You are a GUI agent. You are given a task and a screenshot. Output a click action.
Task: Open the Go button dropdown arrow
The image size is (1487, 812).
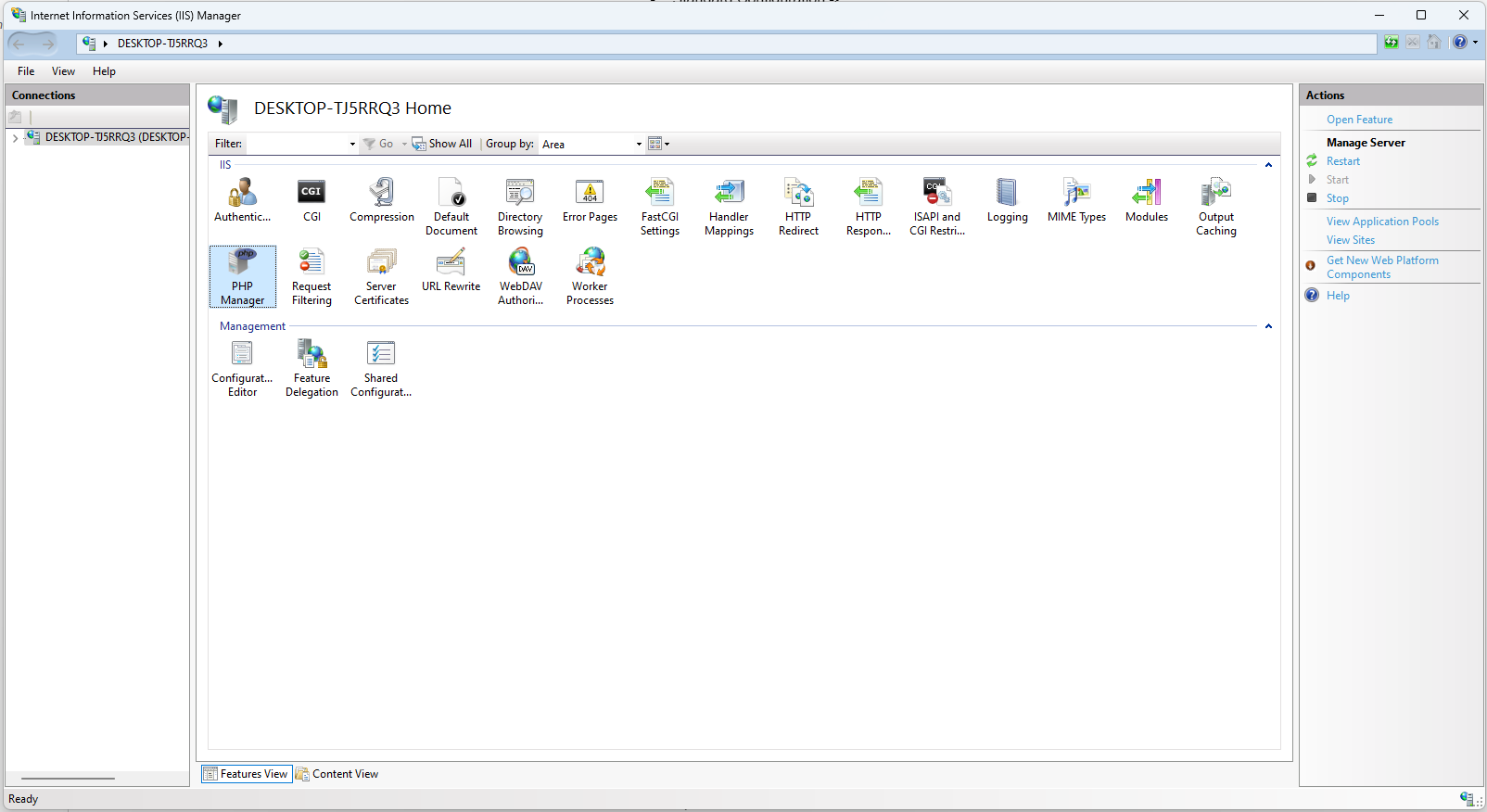pos(404,144)
